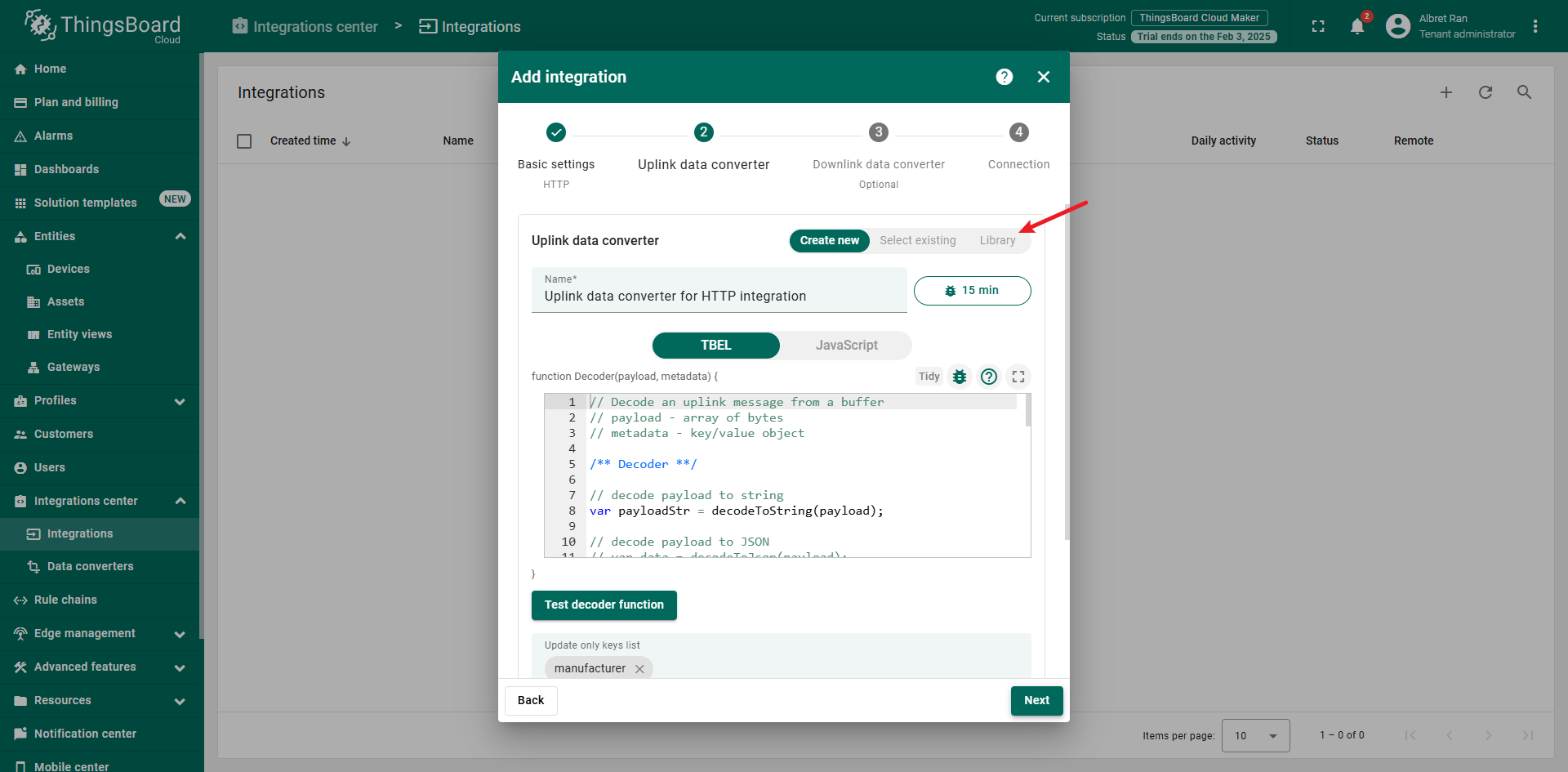Collapse the Integrations center section
Image resolution: width=1568 pixels, height=772 pixels.
180,501
